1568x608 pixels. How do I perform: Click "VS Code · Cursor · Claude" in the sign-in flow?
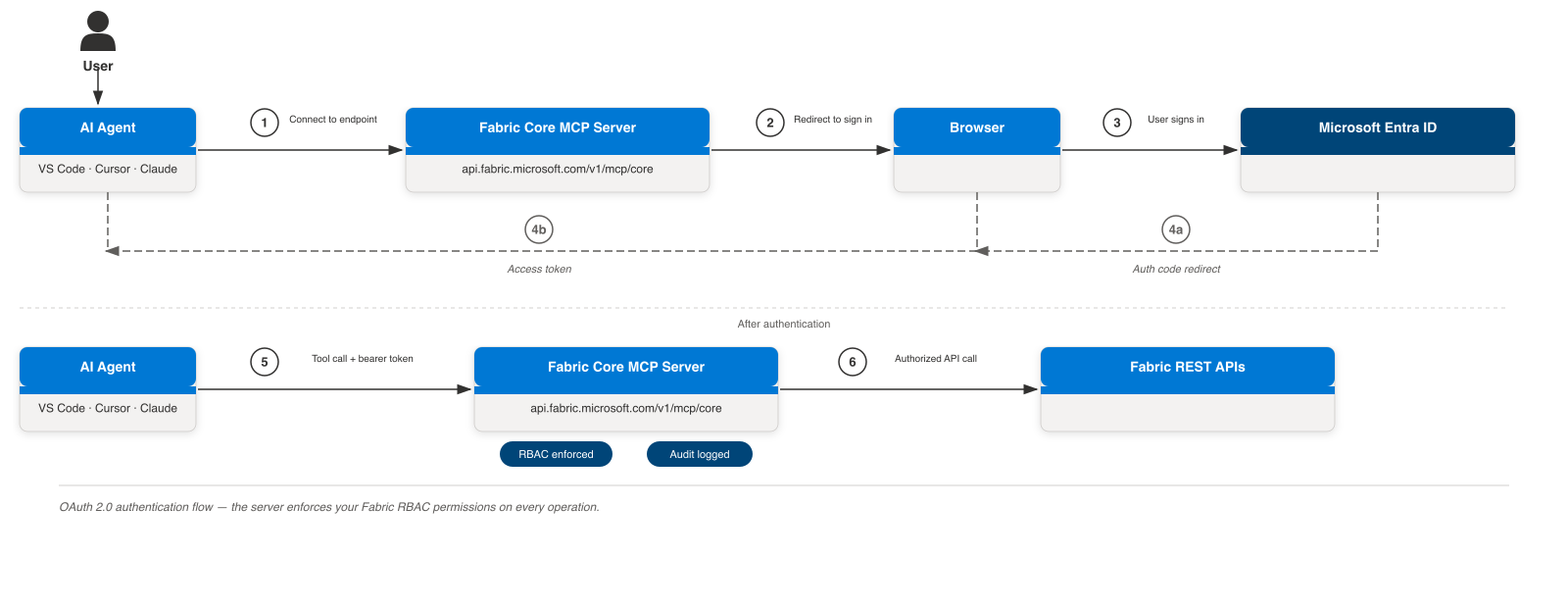pos(108,169)
